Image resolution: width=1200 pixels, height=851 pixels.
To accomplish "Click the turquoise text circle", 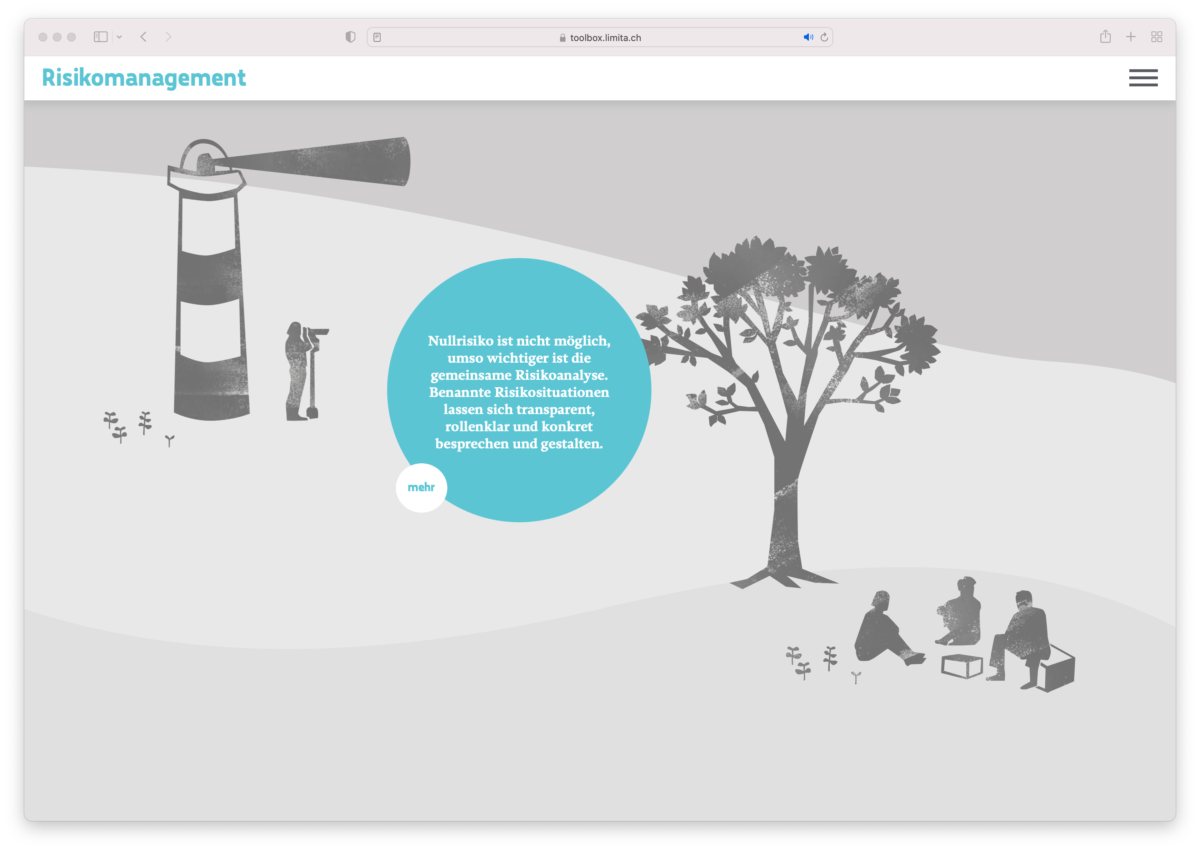I will pos(519,390).
